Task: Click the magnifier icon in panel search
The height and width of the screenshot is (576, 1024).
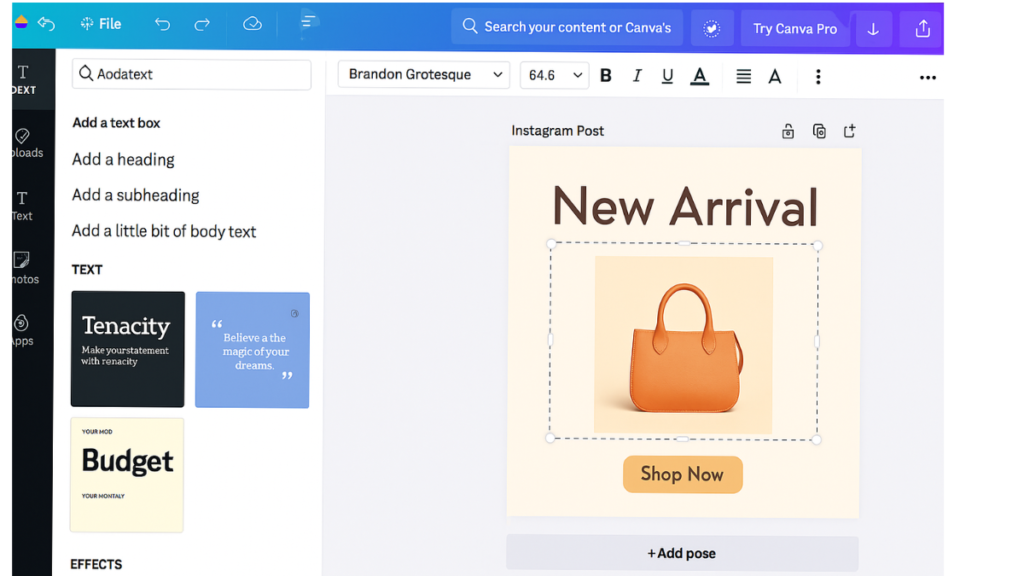Action: 86,73
